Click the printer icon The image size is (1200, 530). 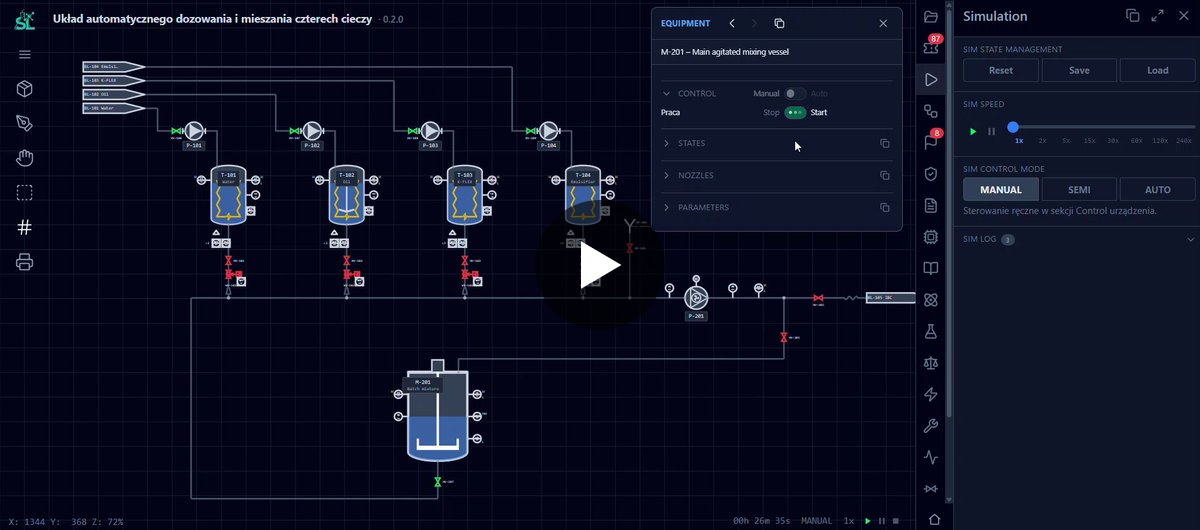(x=25, y=262)
